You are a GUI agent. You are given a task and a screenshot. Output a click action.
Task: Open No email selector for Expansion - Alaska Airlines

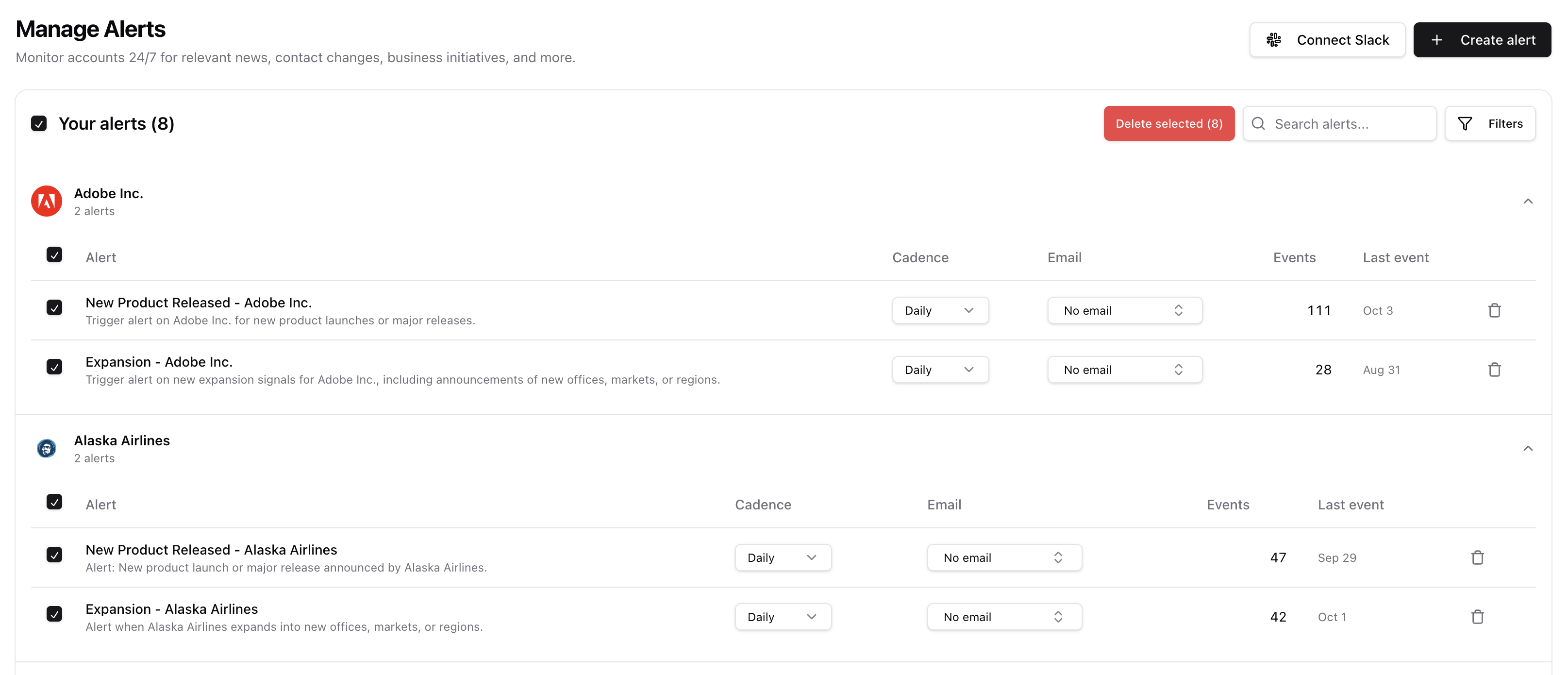pos(1004,617)
